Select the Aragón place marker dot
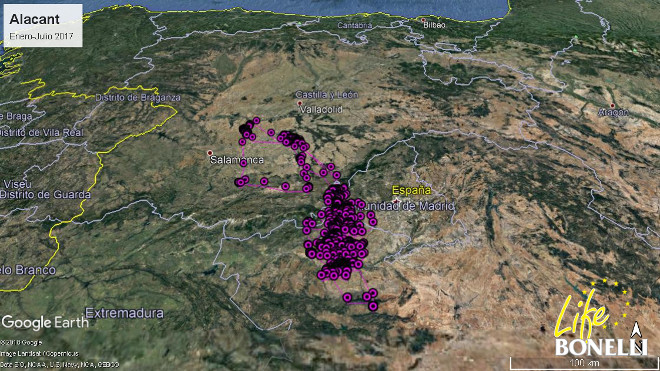Viewport: 660px width, 371px height. click(x=612, y=106)
